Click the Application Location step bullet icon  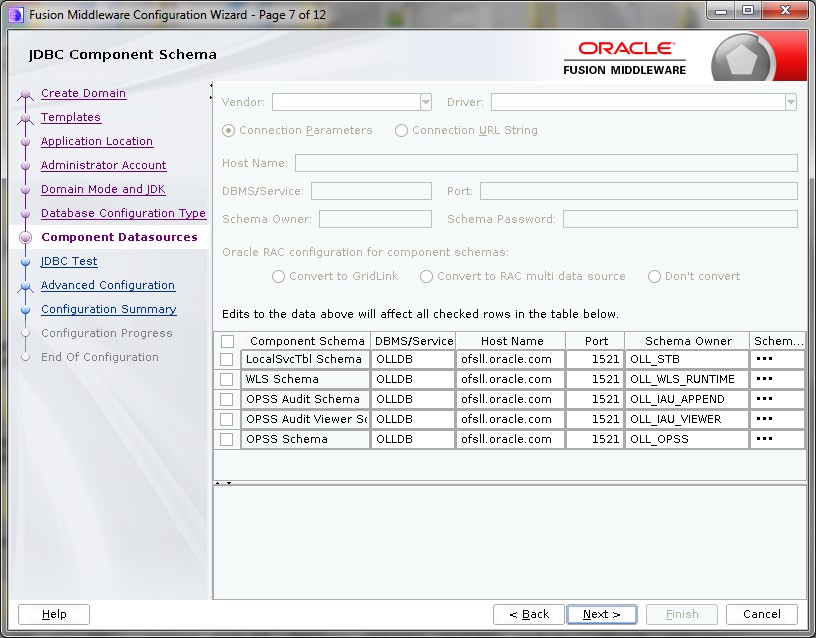(26, 142)
